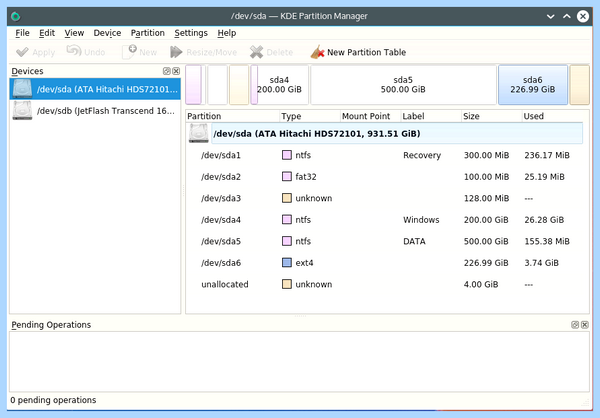Close the Pending Operations panel

click(585, 325)
